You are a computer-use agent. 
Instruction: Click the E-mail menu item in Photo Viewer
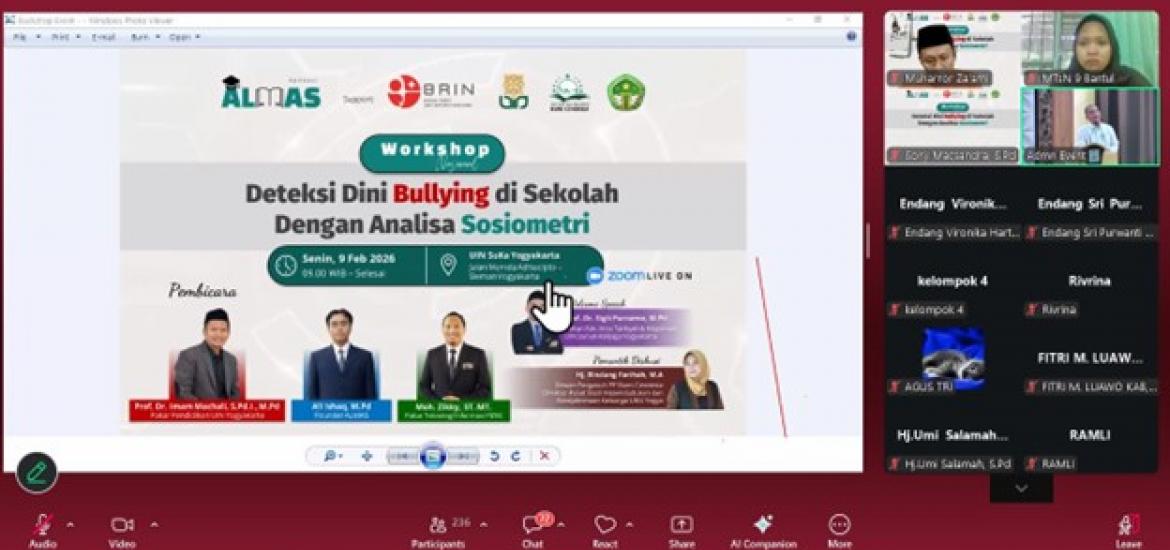click(104, 36)
